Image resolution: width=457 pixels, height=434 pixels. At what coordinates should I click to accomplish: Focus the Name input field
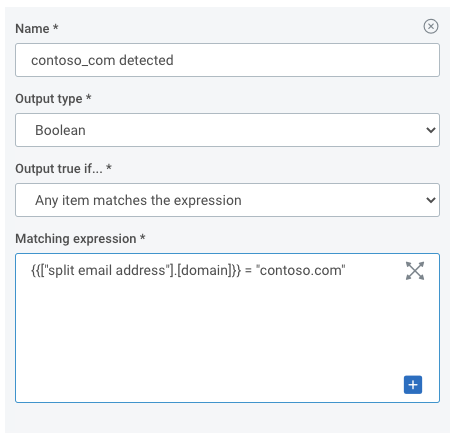227,60
